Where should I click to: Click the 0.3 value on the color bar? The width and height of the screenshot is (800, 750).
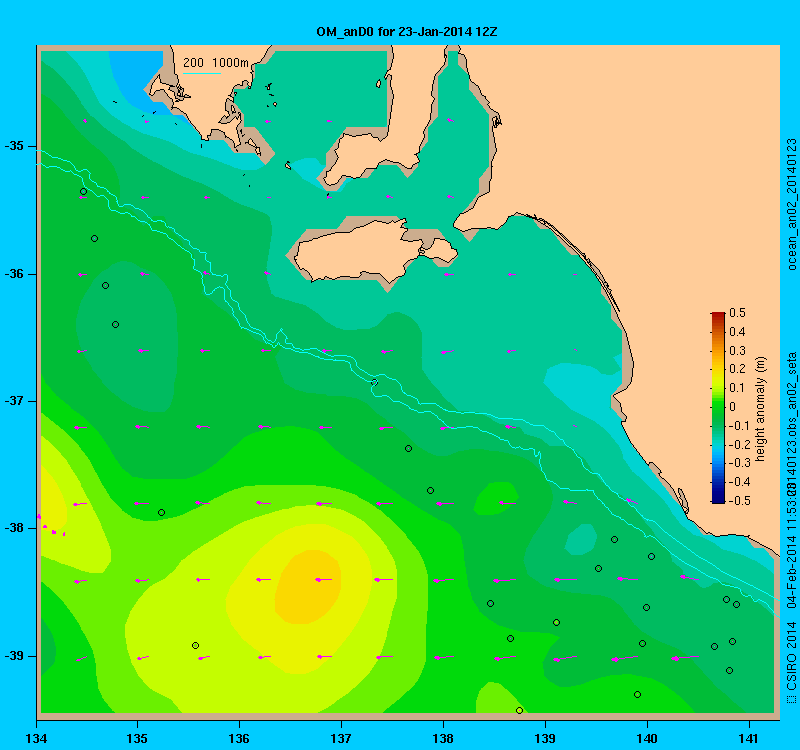(x=738, y=351)
